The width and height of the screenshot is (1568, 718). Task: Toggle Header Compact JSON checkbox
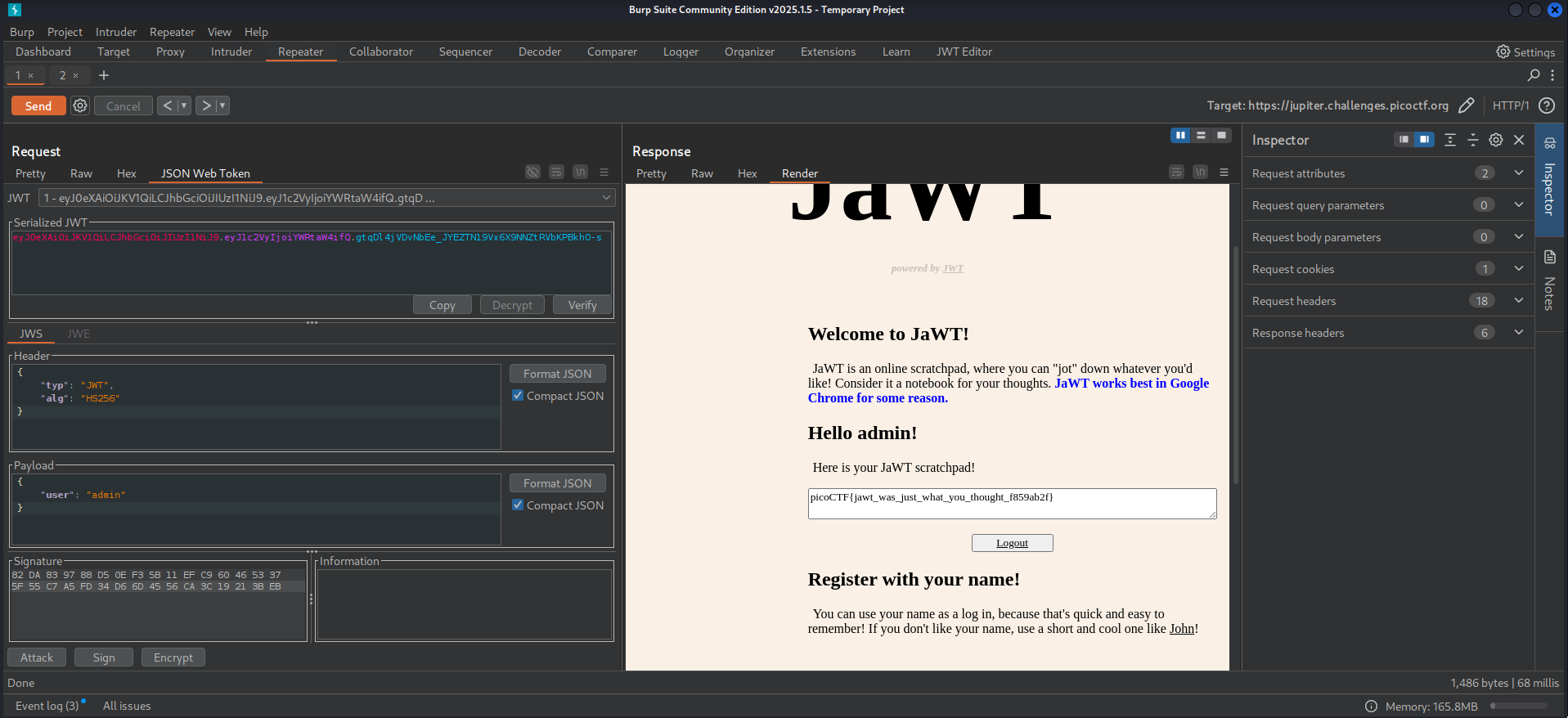(518, 395)
